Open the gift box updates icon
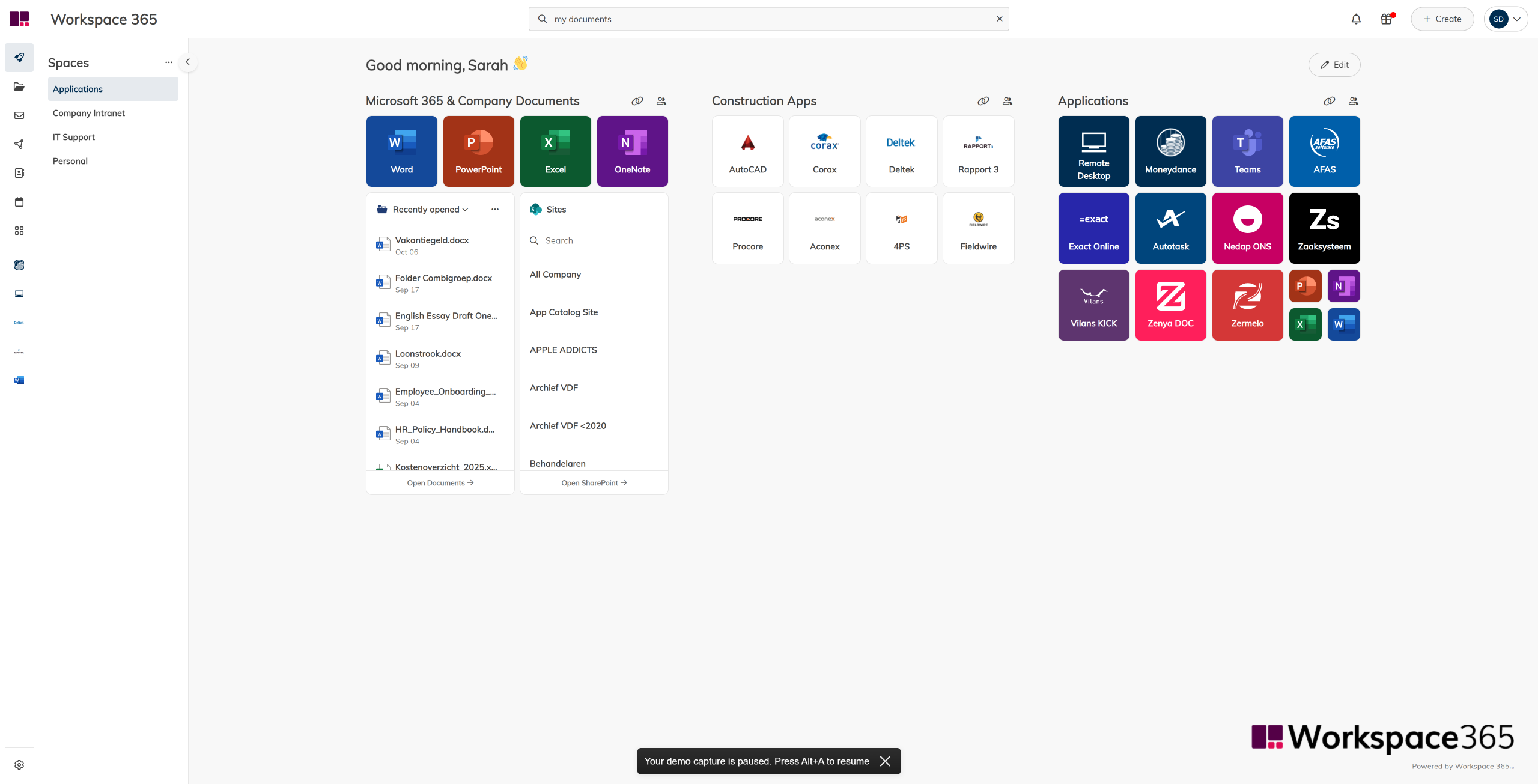The height and width of the screenshot is (784, 1538). [1386, 19]
